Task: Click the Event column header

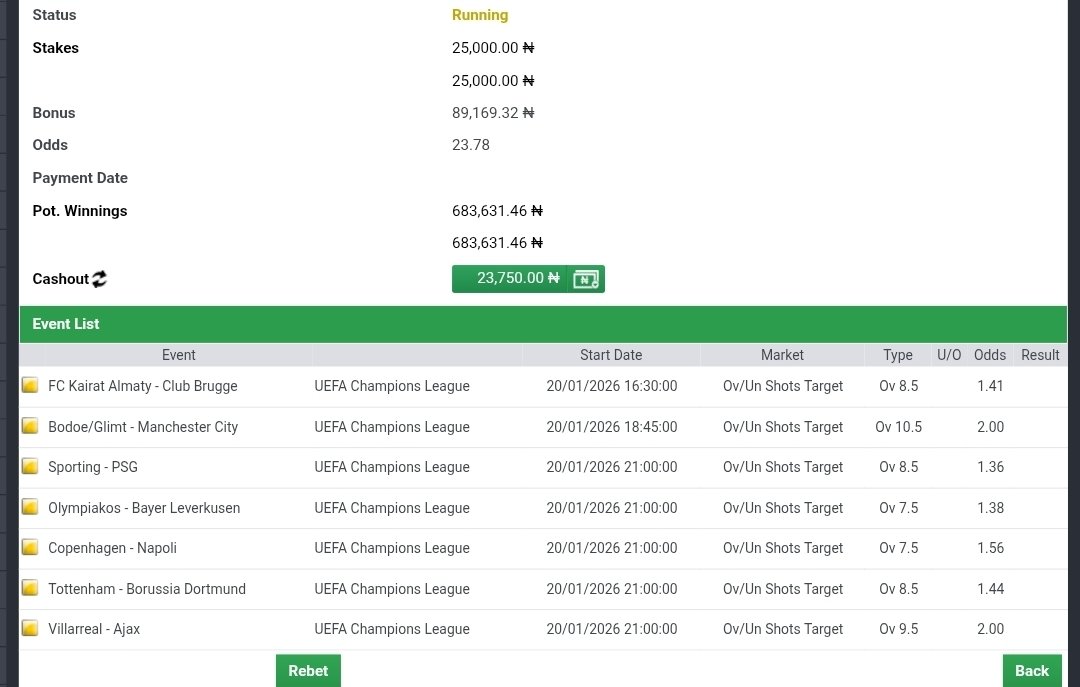Action: (178, 355)
